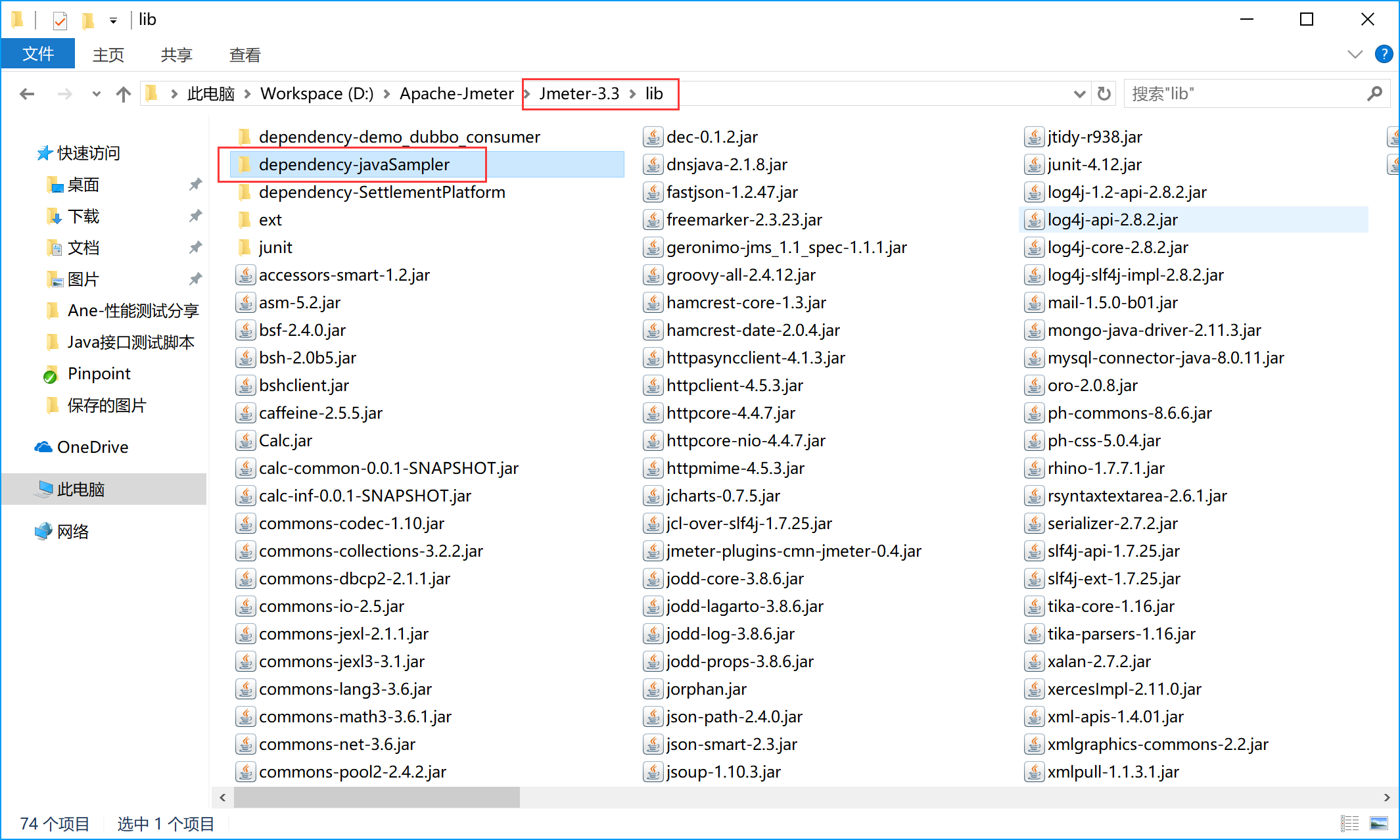
Task: Open the 文件 menu tab
Action: click(x=38, y=54)
